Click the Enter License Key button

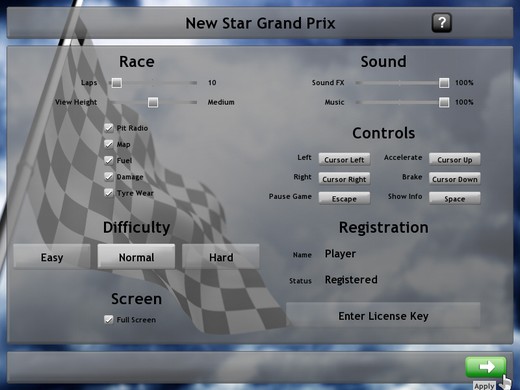383,316
